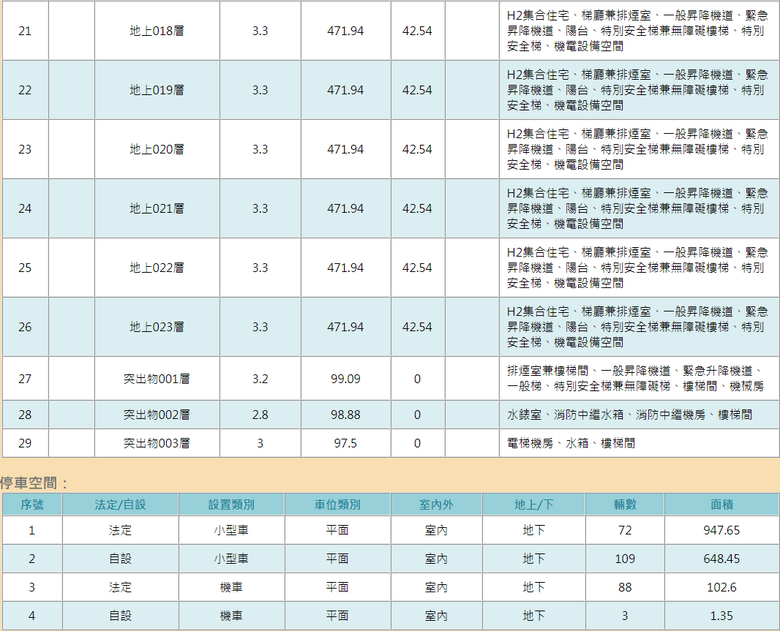The height and width of the screenshot is (631, 780).
Task: Click parking count 109
Action: coord(625,559)
